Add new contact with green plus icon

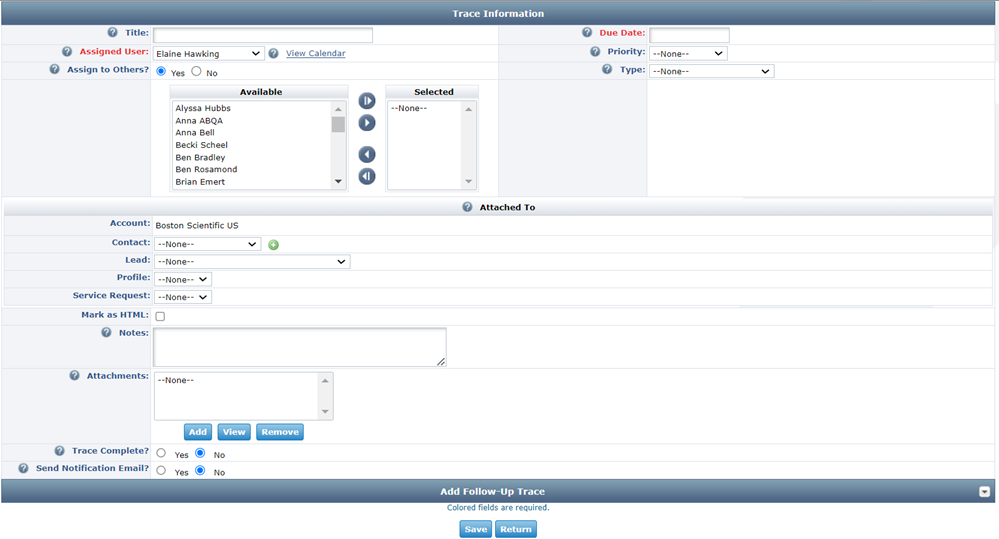click(x=273, y=245)
